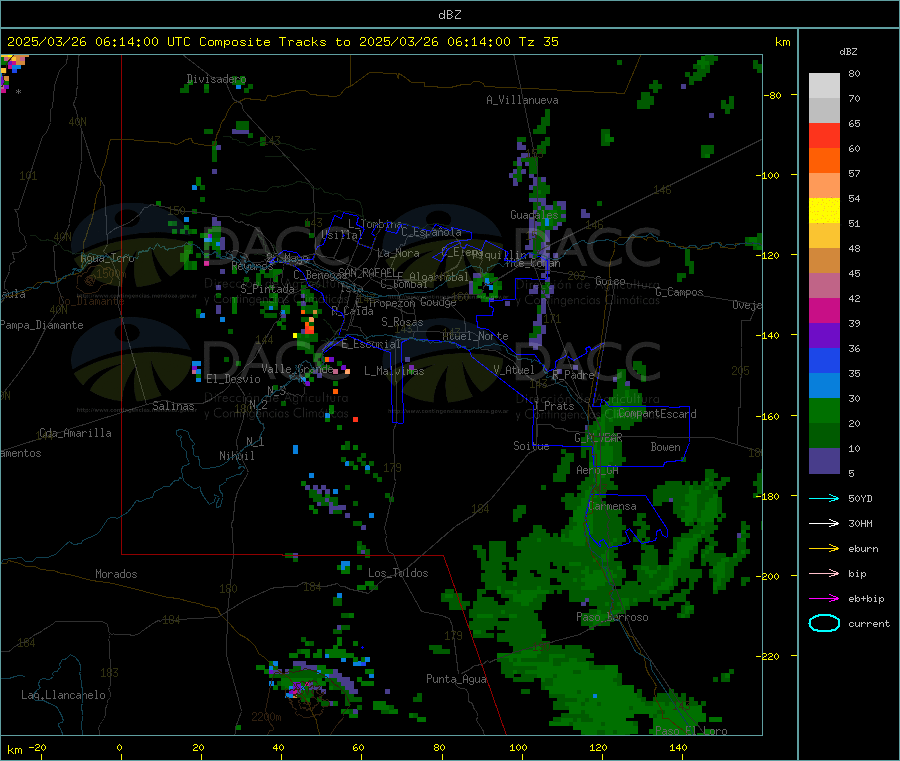Screen dimensions: 900x761
Task: Pick the amber 51 dBZ legend swatch
Action: pos(824,235)
